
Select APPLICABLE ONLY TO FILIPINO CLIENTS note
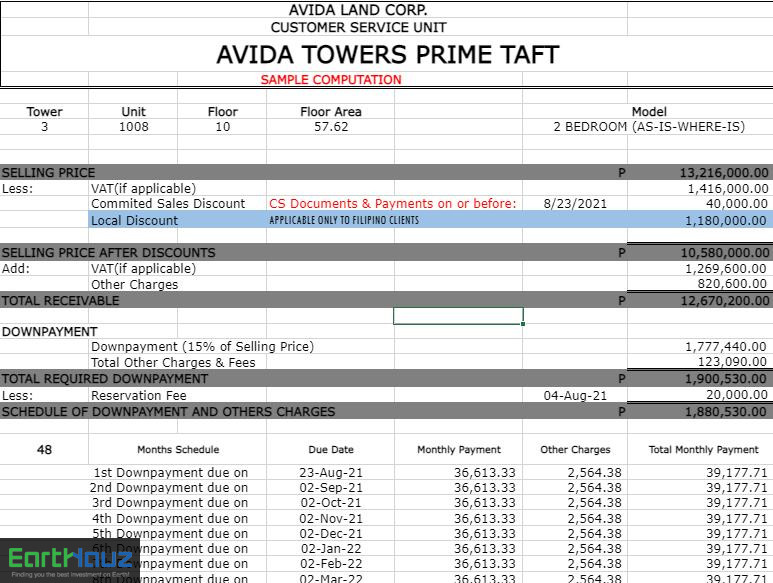[x=344, y=220]
